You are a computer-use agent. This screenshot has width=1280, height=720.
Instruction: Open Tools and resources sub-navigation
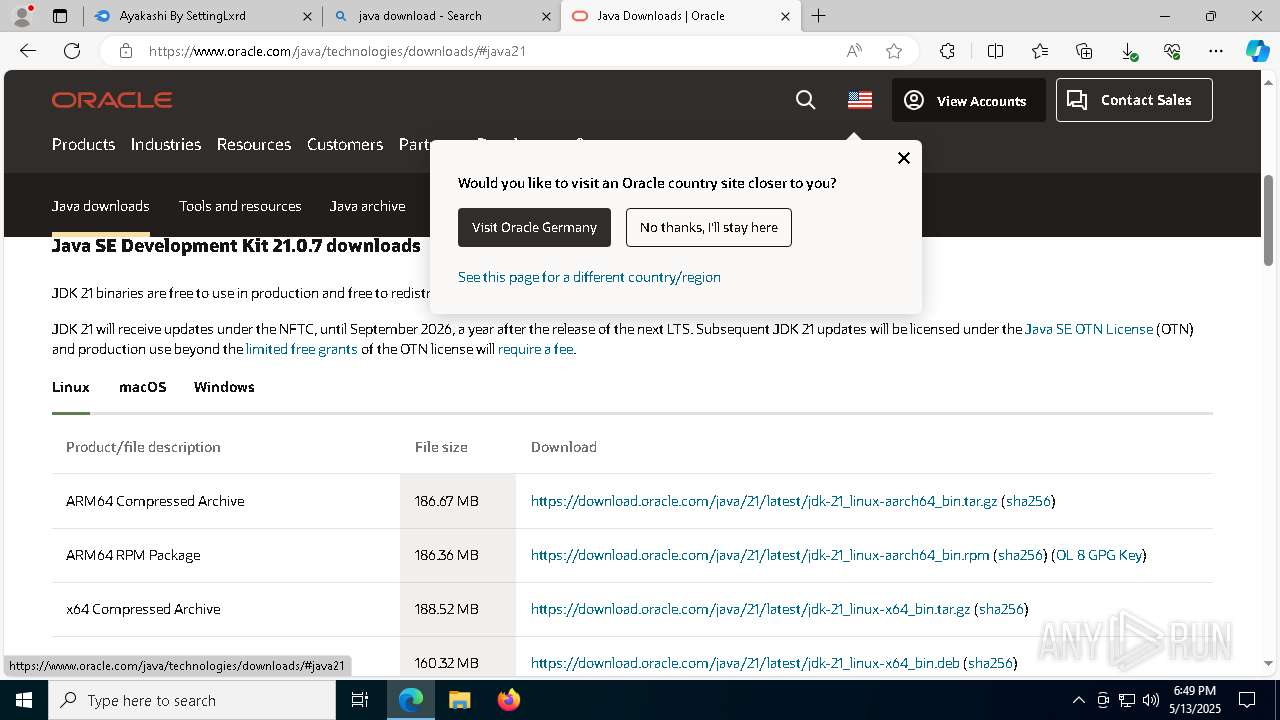(240, 206)
